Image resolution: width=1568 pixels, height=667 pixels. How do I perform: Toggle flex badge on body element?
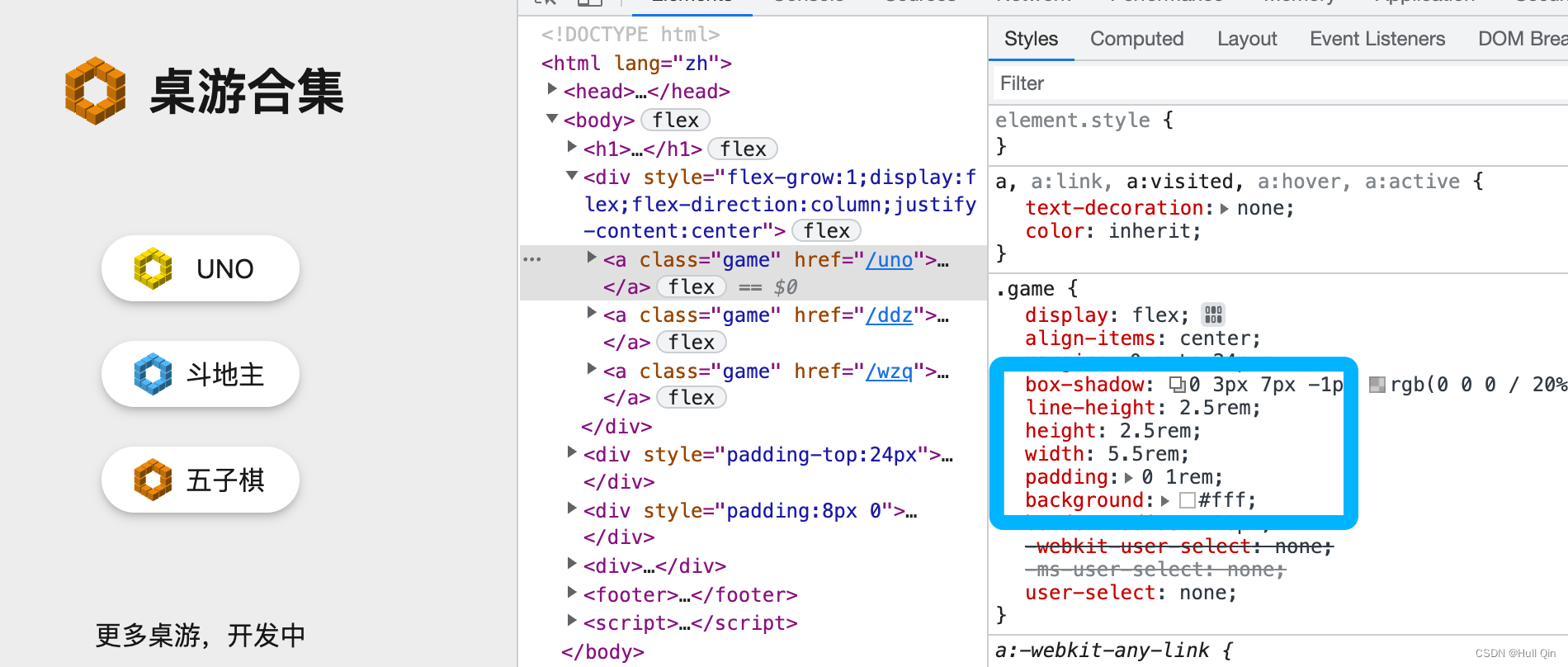coord(675,121)
